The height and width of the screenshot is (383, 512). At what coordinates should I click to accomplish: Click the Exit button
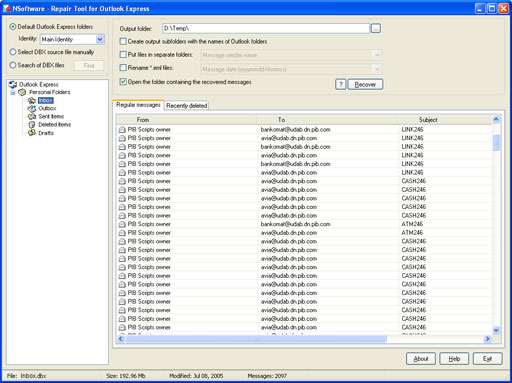487,359
